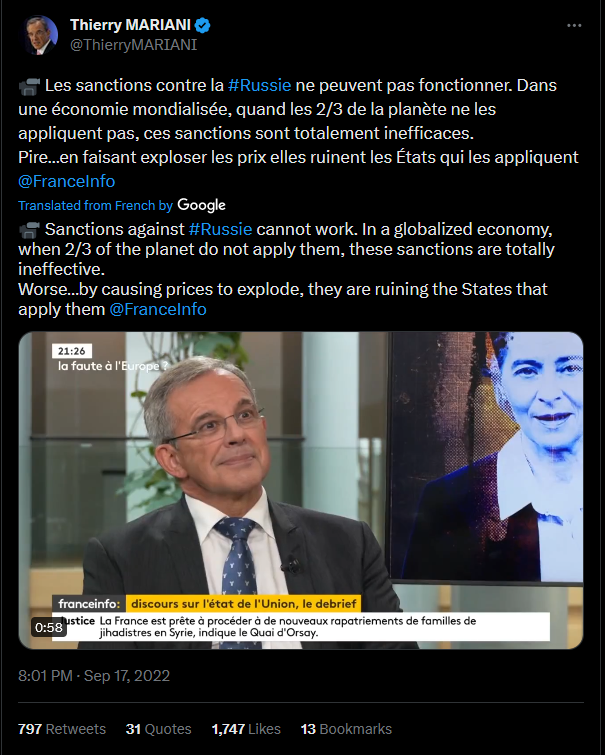Click Thierry MARIANI profile avatar
The height and width of the screenshot is (755, 605).
pos(41,35)
